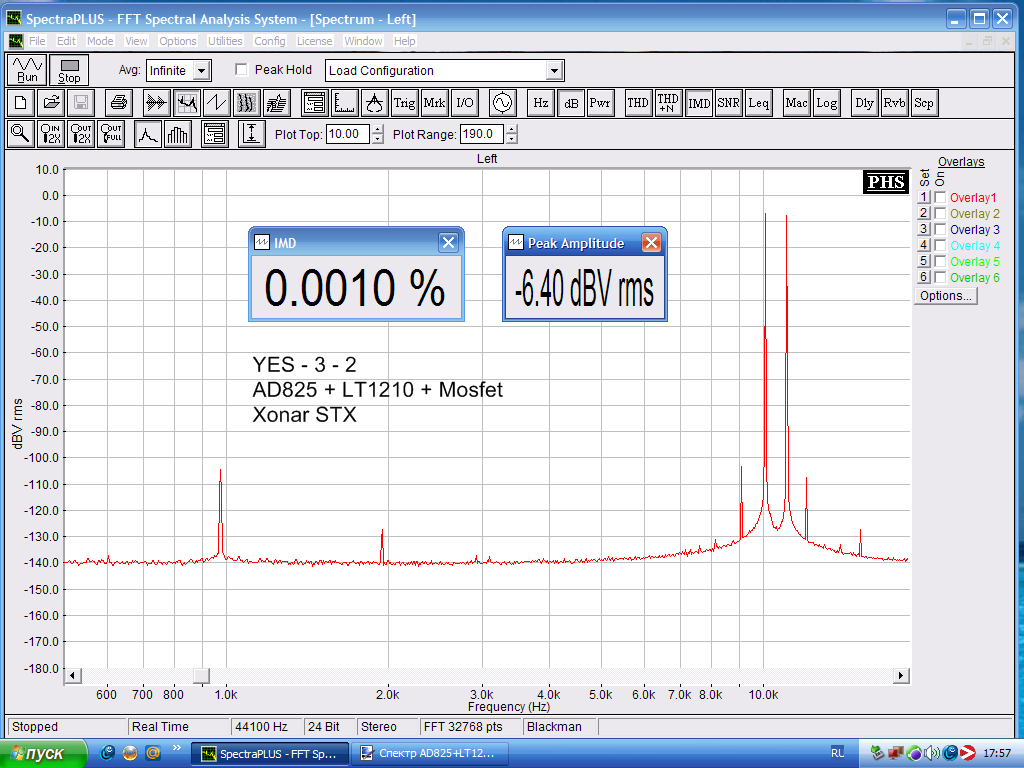Open a file with the folder icon

[51, 102]
